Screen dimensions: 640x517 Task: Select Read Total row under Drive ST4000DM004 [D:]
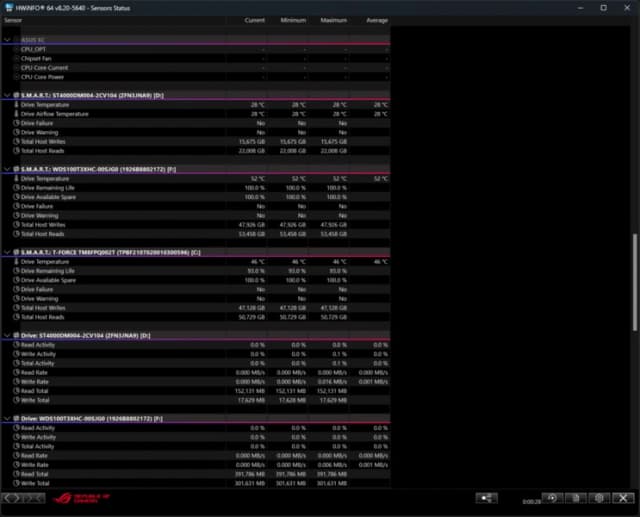click(x=196, y=391)
